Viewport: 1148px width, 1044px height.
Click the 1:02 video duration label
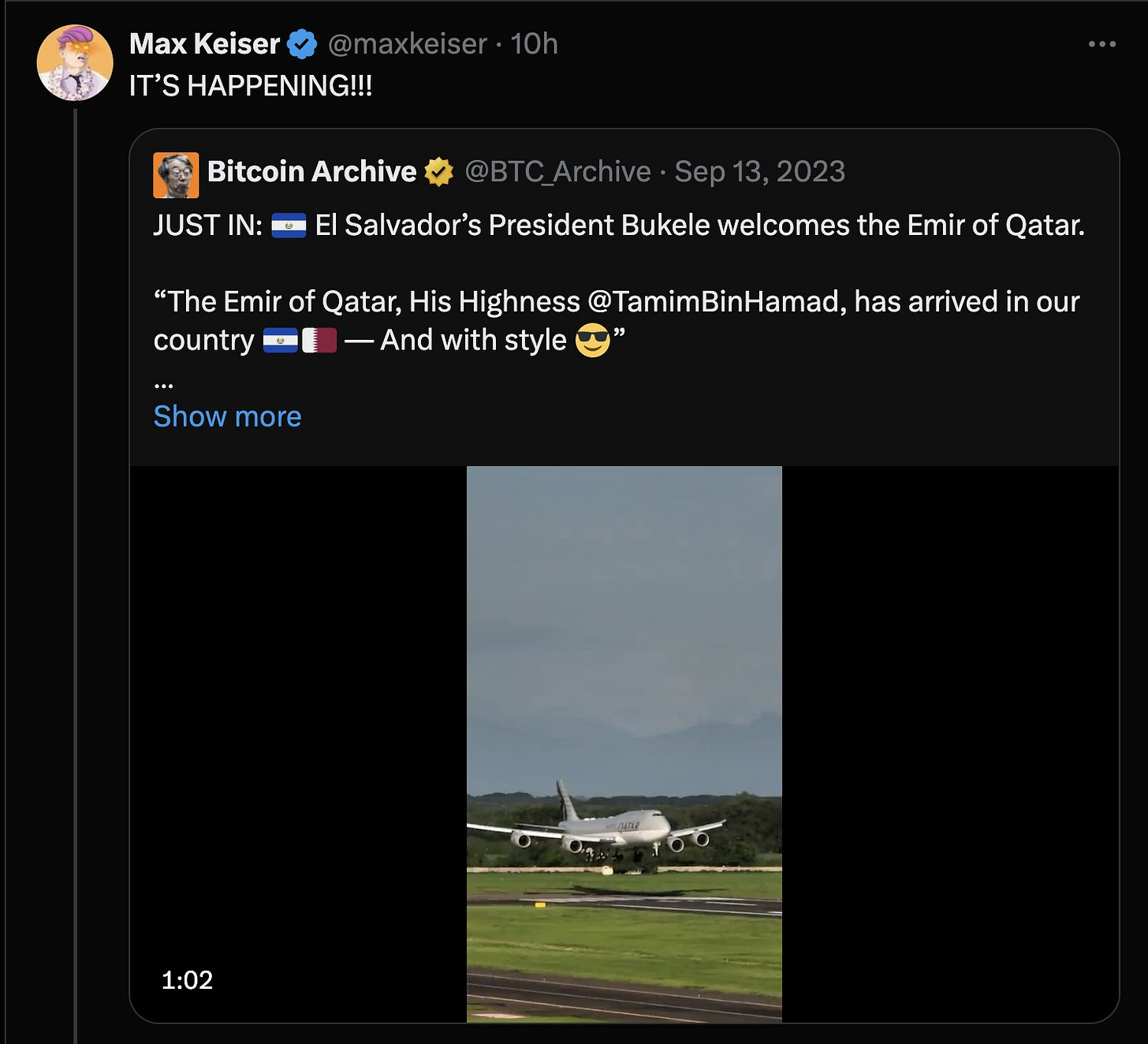tap(187, 980)
